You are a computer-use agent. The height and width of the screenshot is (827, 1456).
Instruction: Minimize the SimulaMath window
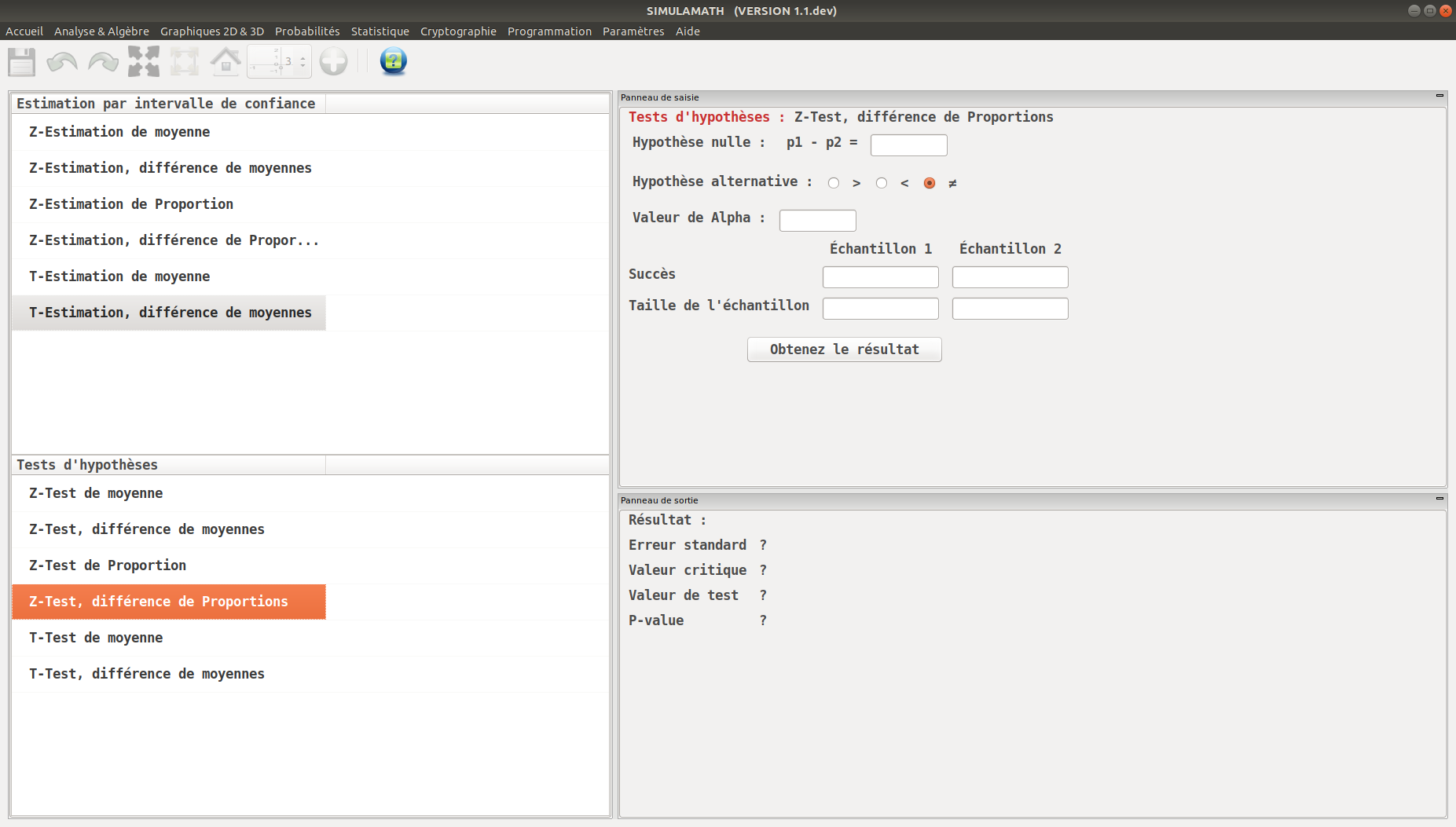point(1414,10)
